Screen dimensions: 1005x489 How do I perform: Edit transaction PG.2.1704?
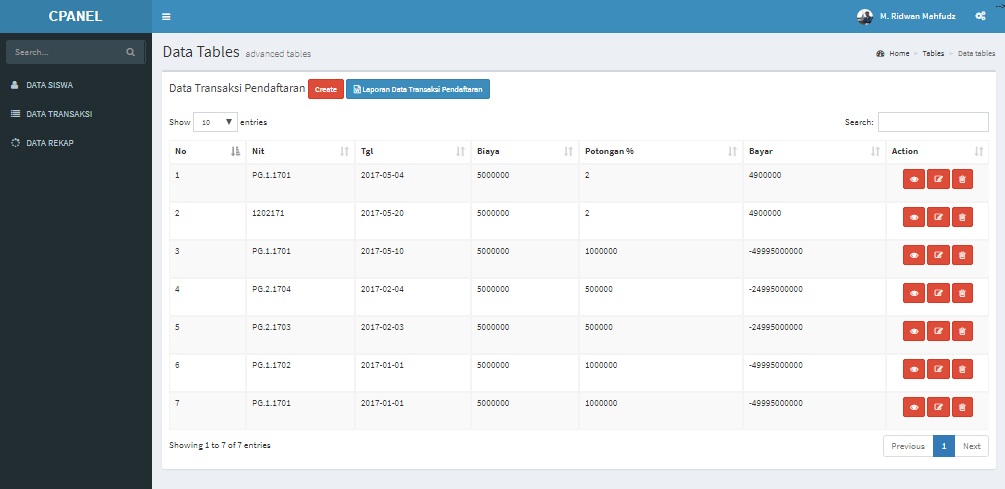click(938, 293)
